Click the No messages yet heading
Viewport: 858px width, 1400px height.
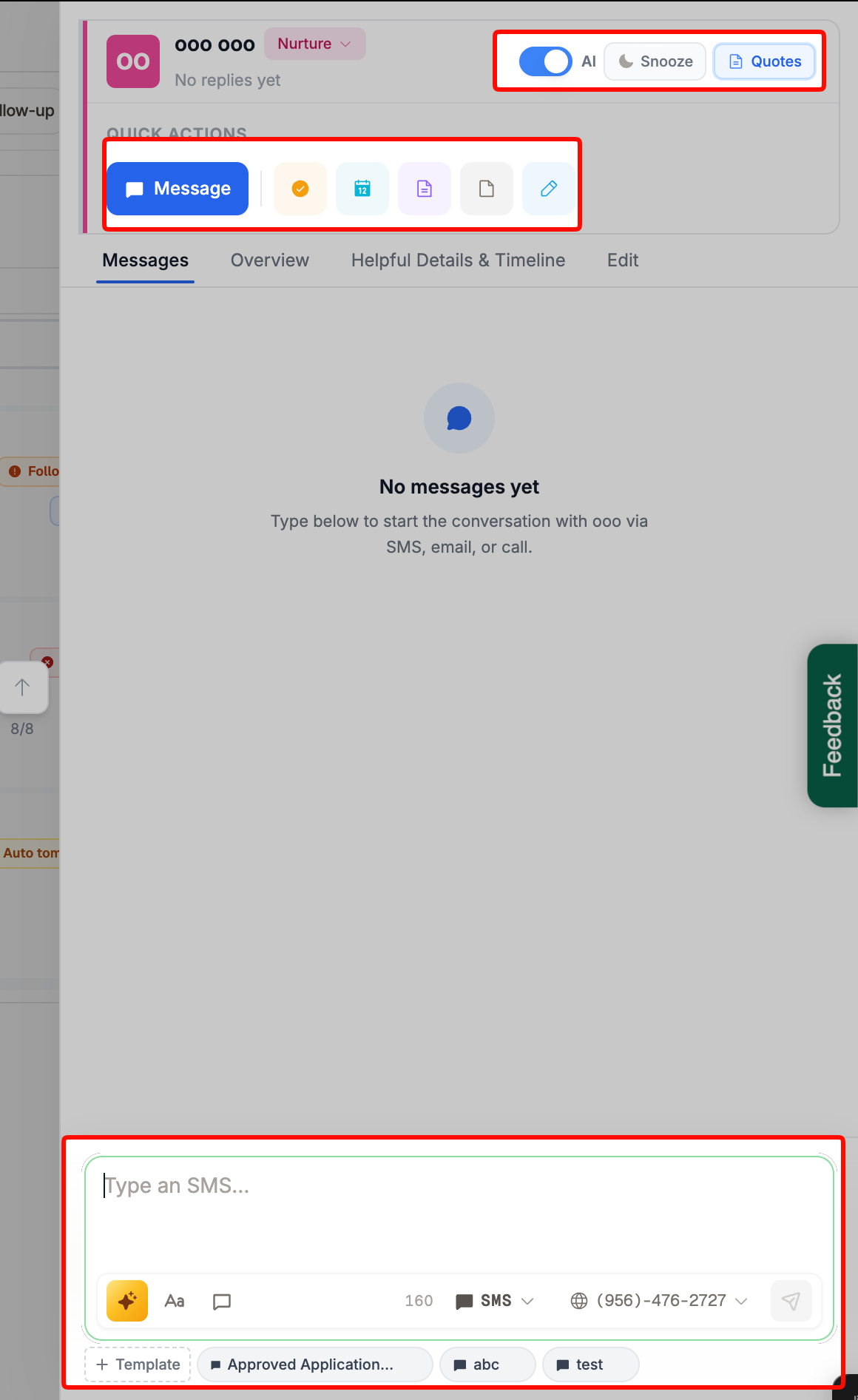click(x=459, y=487)
